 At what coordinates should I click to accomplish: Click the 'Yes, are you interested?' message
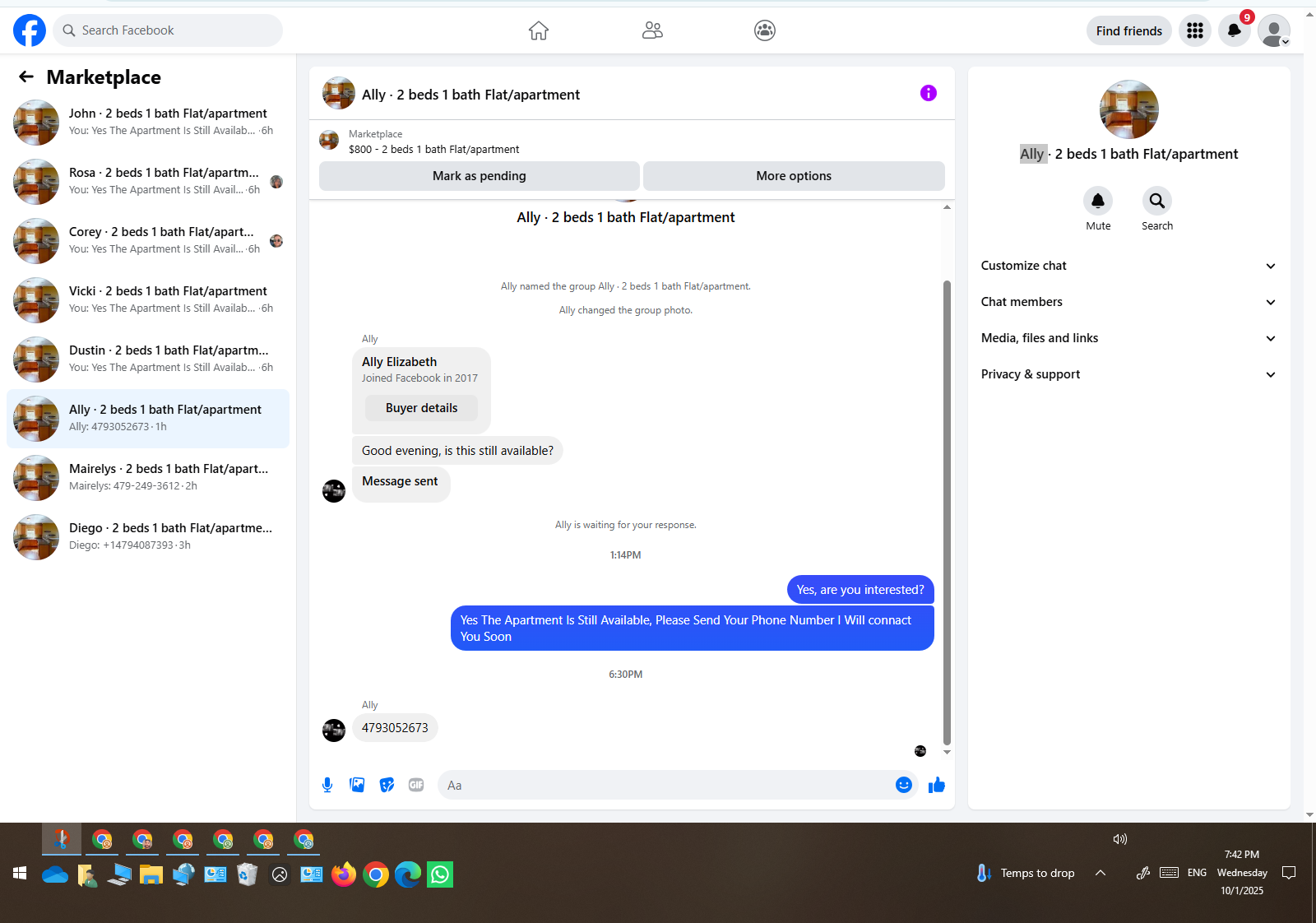[x=860, y=590]
